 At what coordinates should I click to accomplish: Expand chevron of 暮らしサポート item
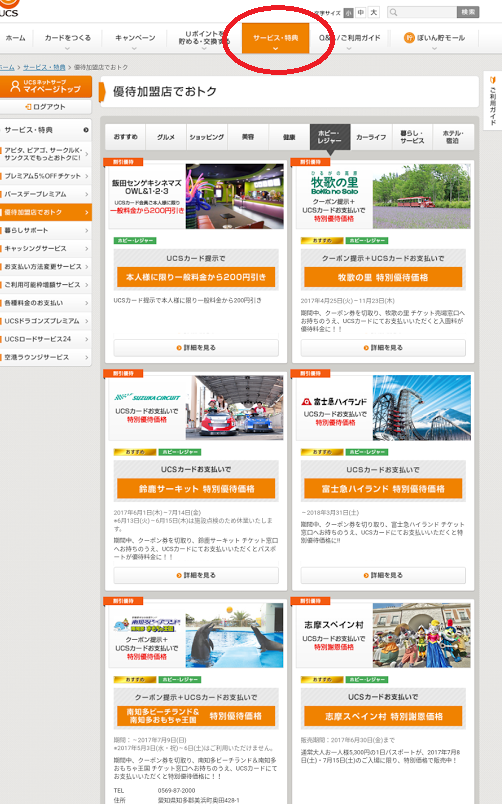[87, 230]
